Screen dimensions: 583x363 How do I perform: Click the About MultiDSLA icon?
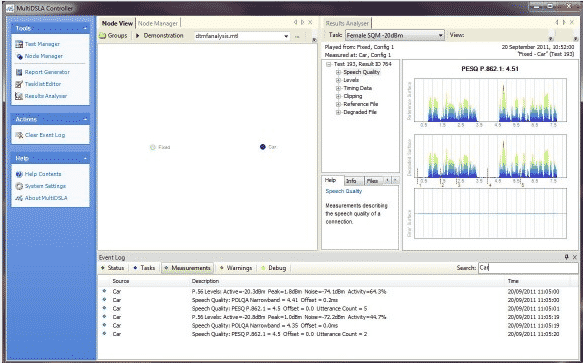pos(19,198)
